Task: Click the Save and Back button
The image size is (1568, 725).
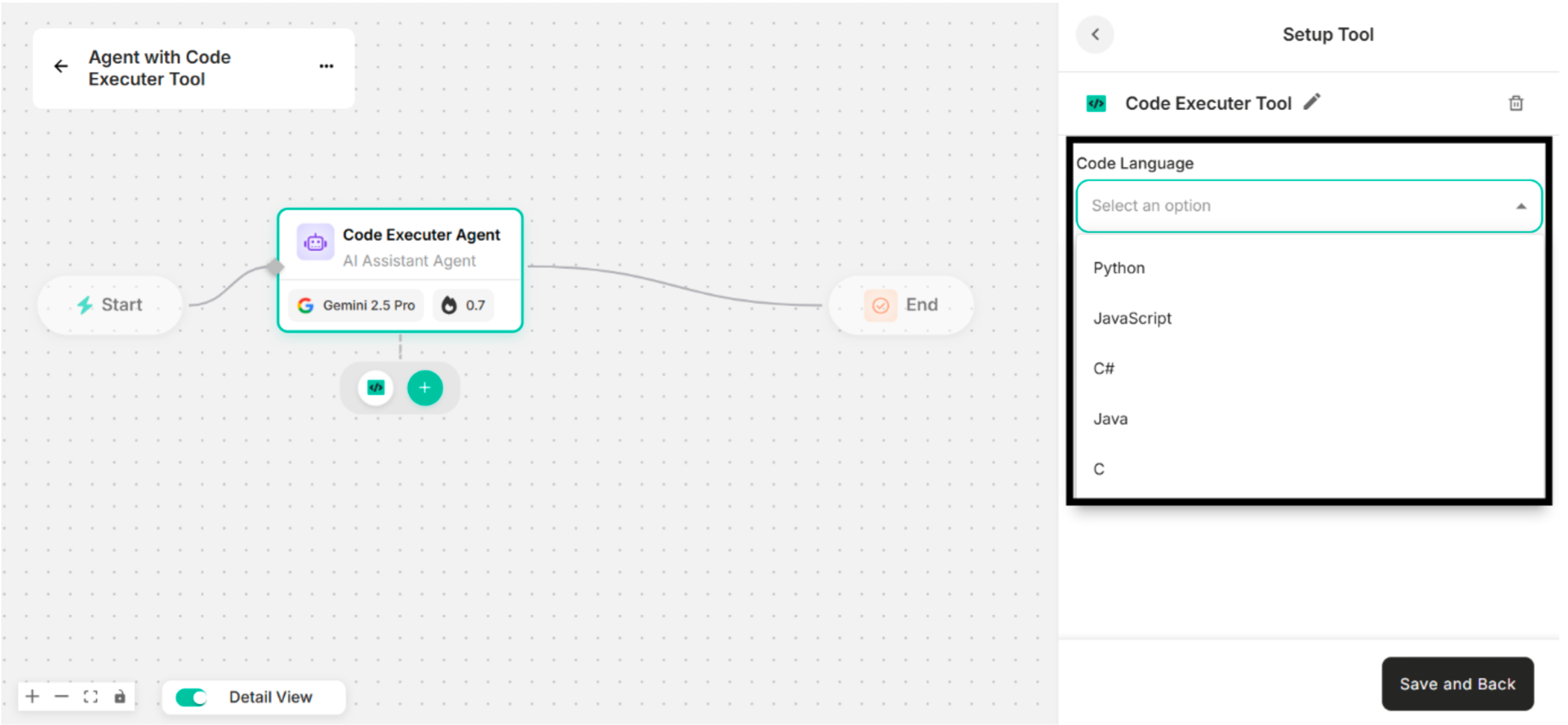Action: click(x=1457, y=684)
